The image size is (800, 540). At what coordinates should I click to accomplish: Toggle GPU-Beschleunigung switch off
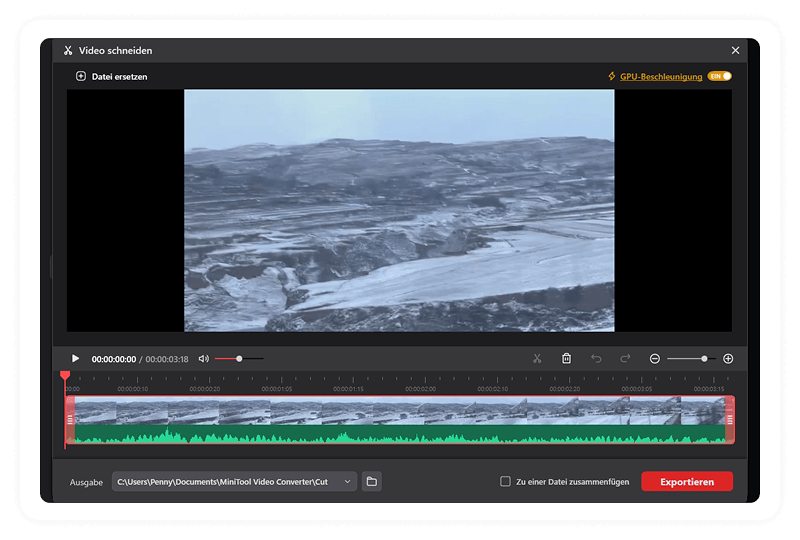tap(720, 76)
